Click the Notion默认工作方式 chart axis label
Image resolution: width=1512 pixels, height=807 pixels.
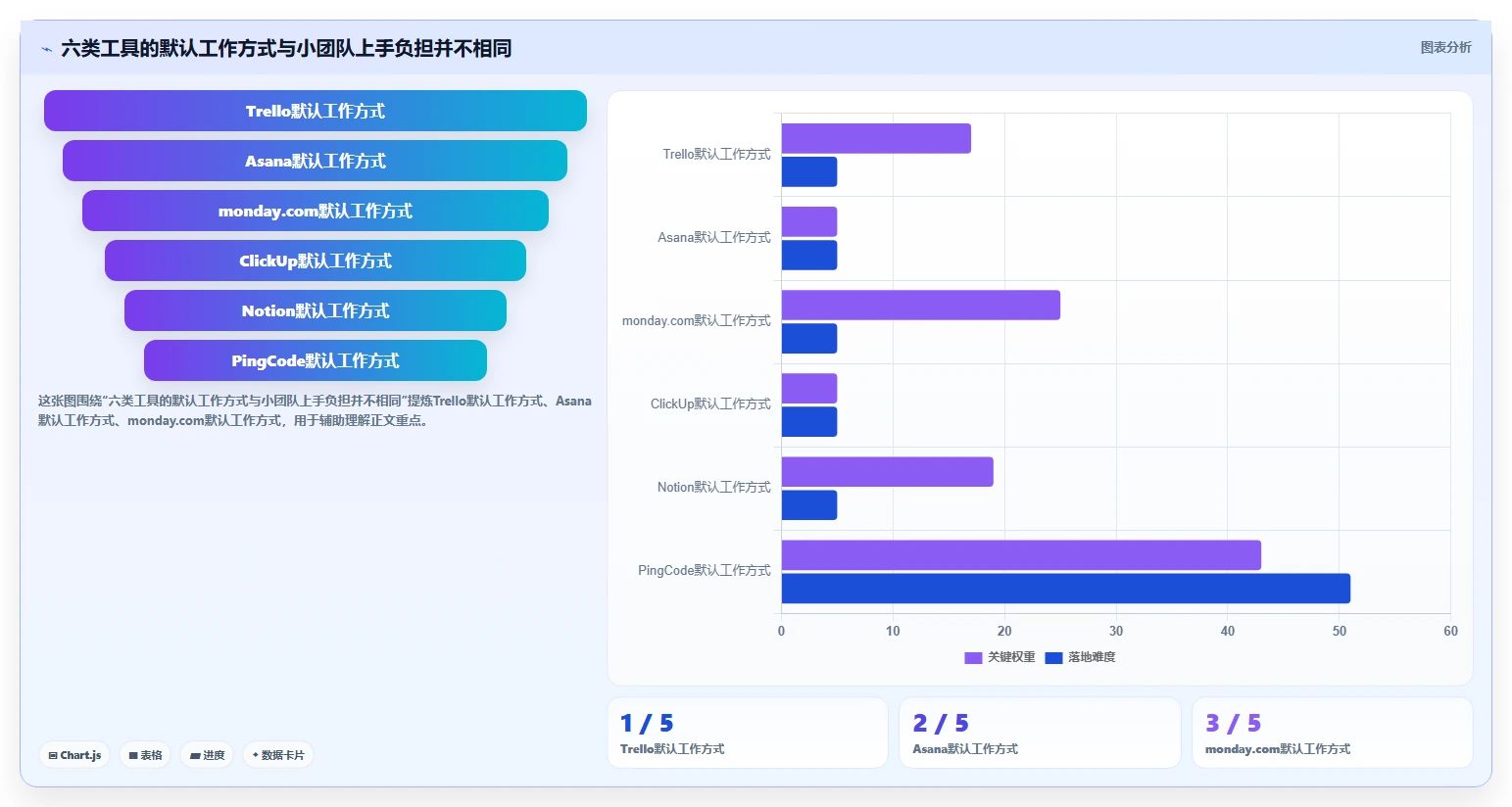coord(714,488)
